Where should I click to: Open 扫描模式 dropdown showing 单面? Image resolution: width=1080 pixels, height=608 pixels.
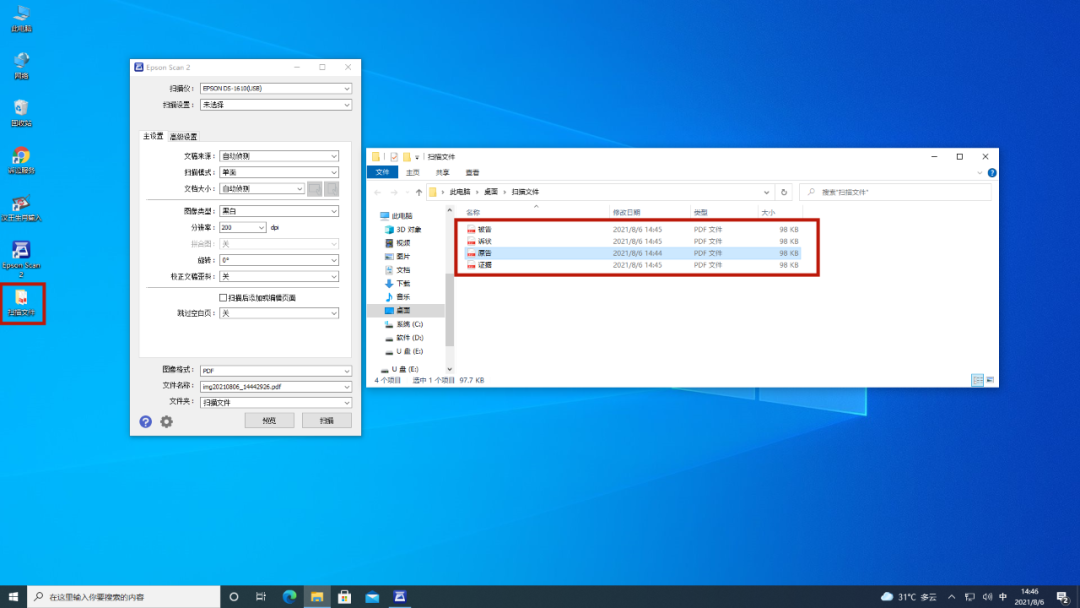(279, 172)
